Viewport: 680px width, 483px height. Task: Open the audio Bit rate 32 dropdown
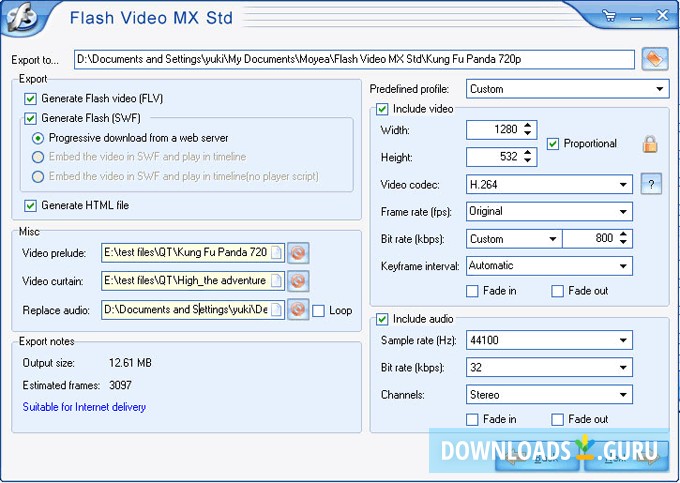[549, 368]
